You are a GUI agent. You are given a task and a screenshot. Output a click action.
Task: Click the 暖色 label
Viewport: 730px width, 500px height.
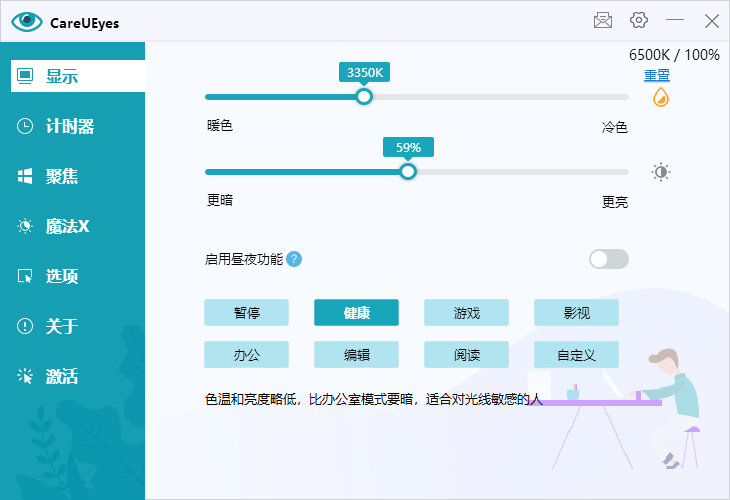pos(220,126)
